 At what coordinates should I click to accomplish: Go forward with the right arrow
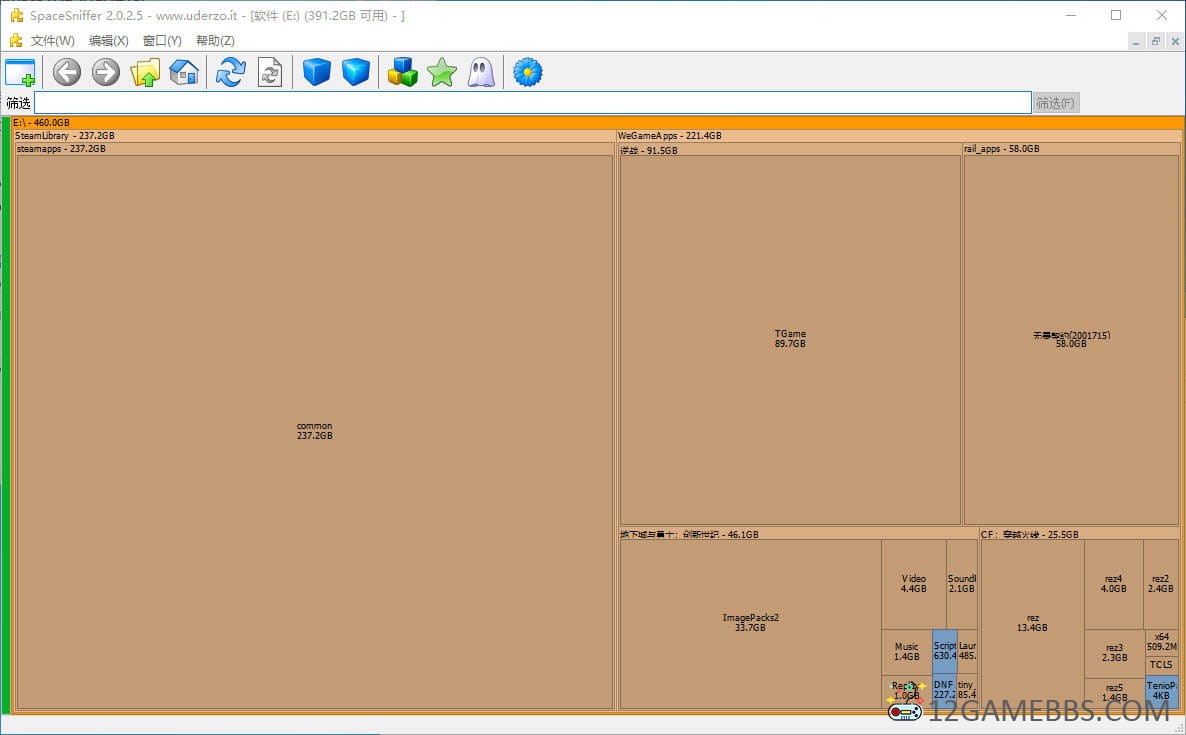[106, 73]
